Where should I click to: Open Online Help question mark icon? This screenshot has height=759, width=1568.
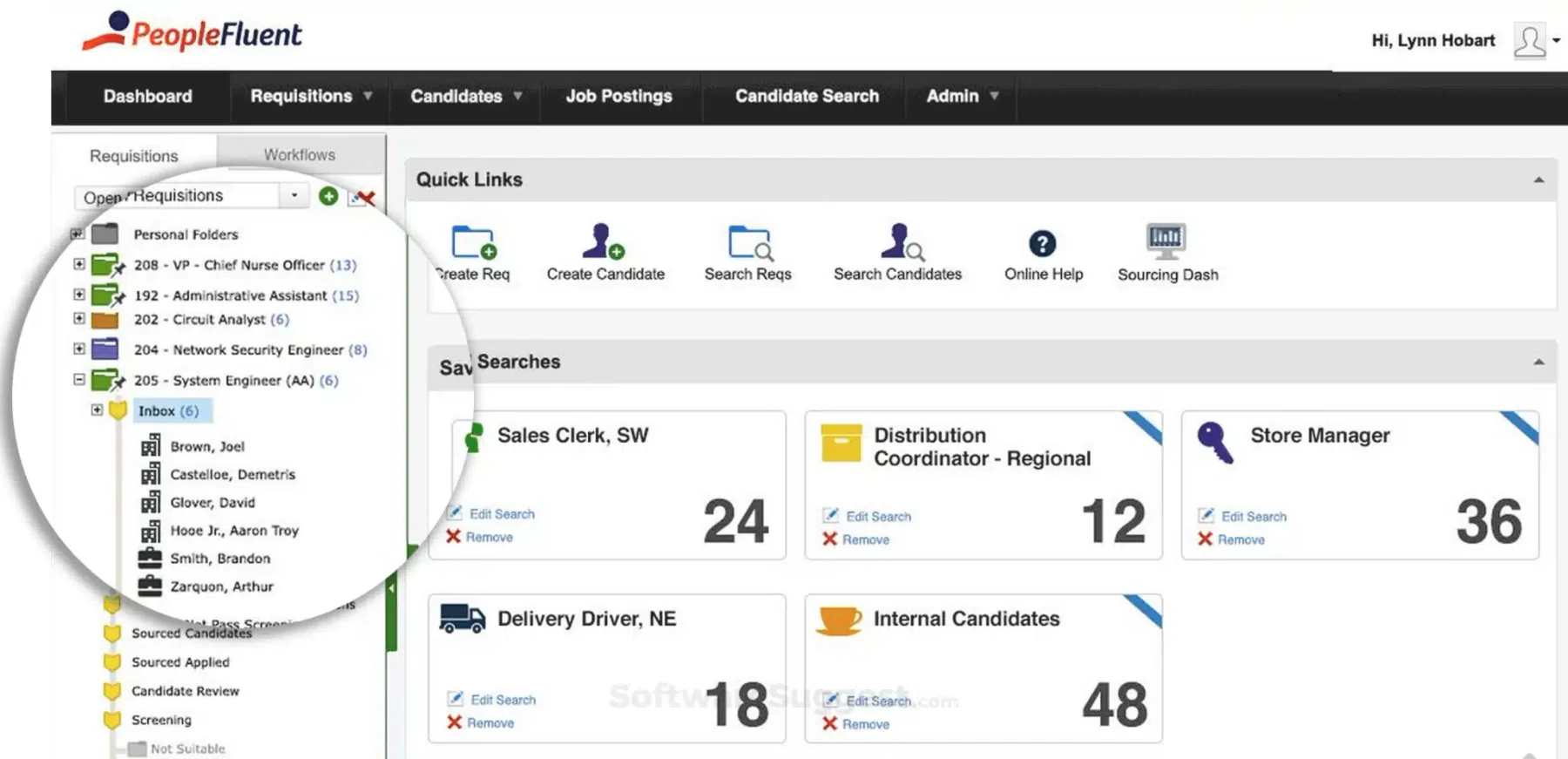1042,243
